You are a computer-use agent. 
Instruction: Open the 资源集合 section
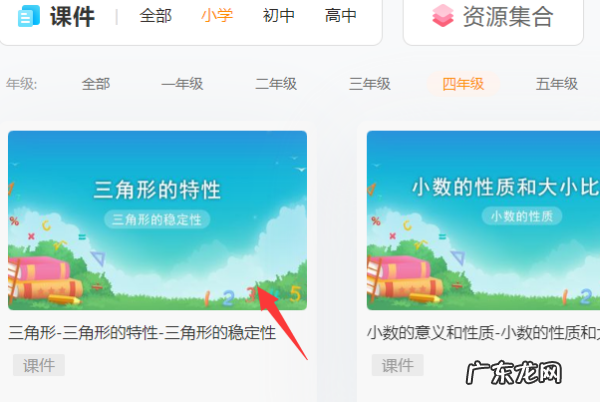click(493, 16)
